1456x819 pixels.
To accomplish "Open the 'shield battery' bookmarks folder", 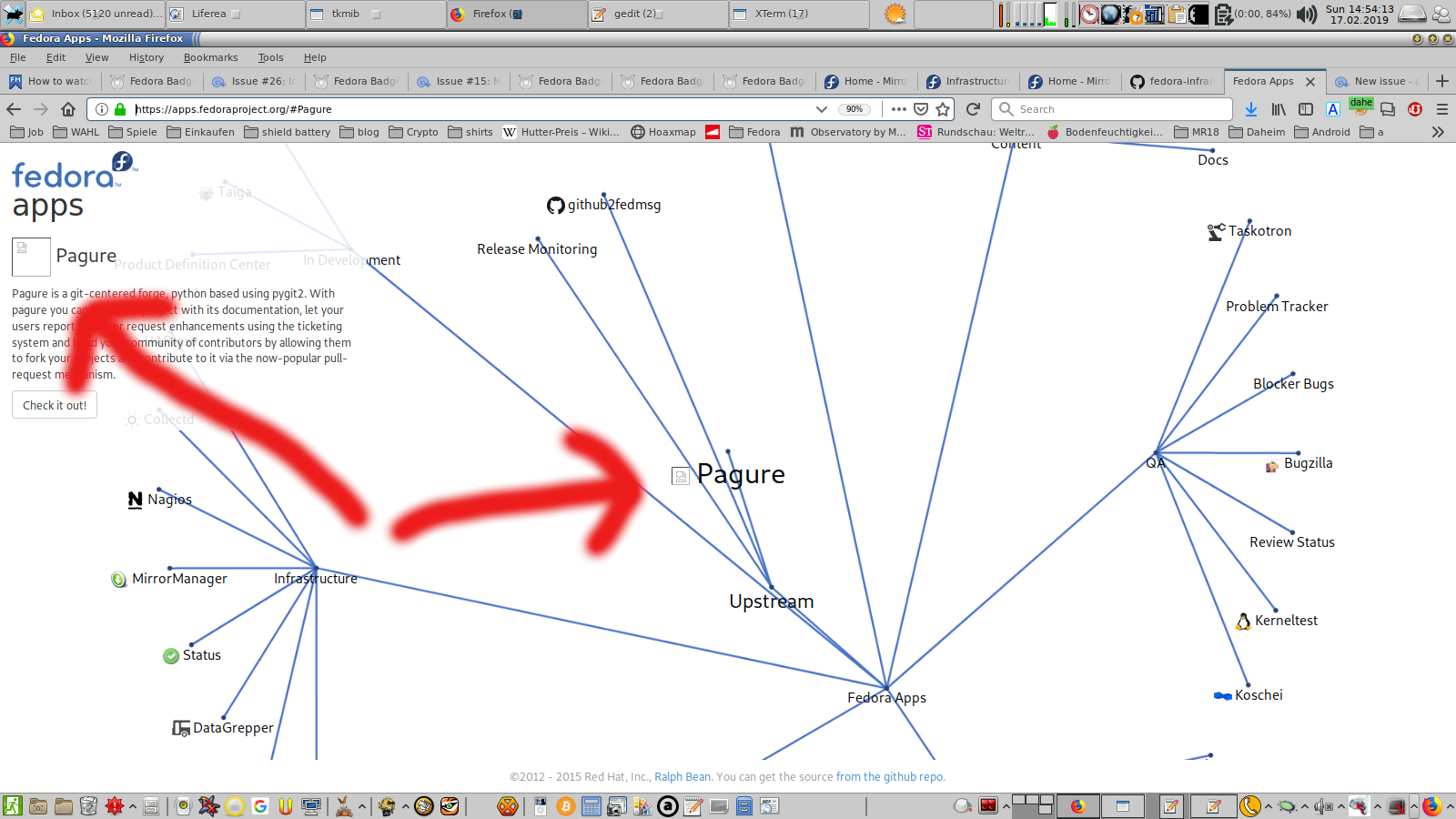I will point(288,132).
